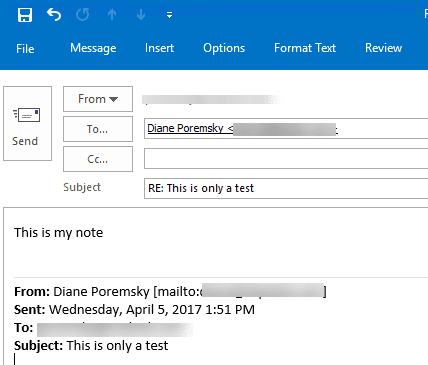Open Customize Quick Access Toolbar dropdown

click(169, 15)
